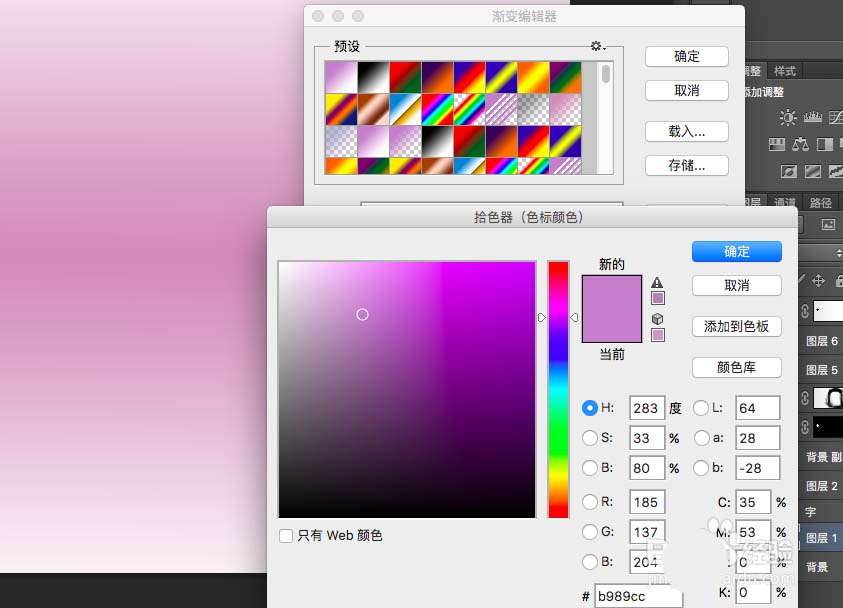Screen dimensions: 843x608
Task: Select the chrome gradient preset
Action: pyautogui.click(x=405, y=110)
